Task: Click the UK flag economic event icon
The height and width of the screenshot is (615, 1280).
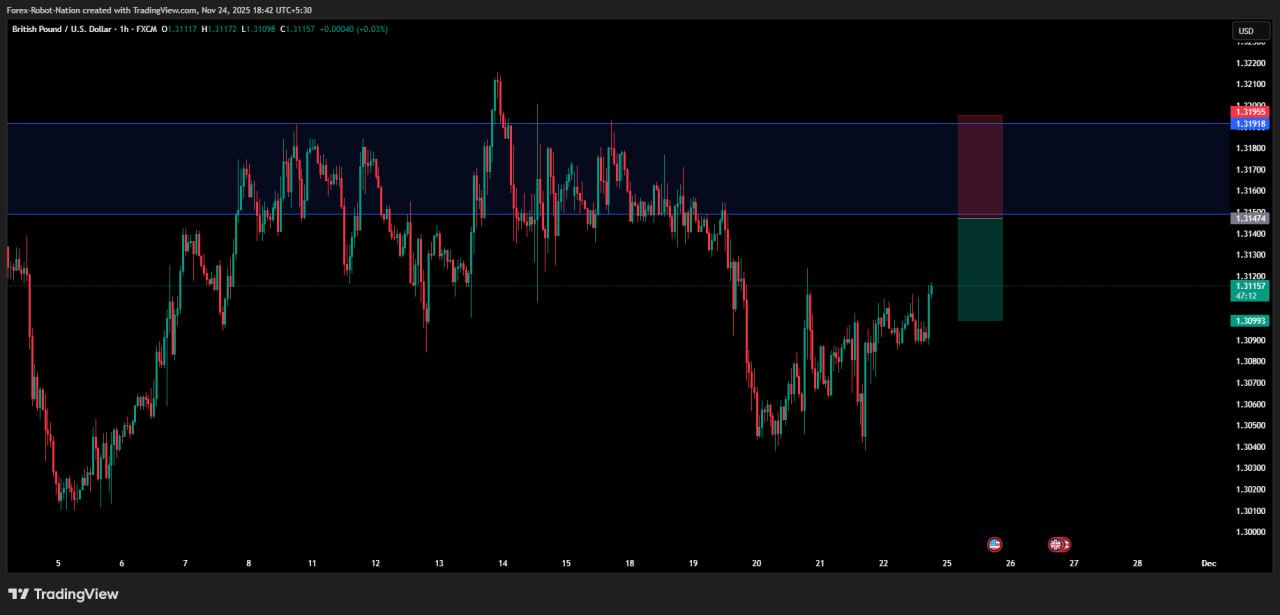Action: [1055, 544]
